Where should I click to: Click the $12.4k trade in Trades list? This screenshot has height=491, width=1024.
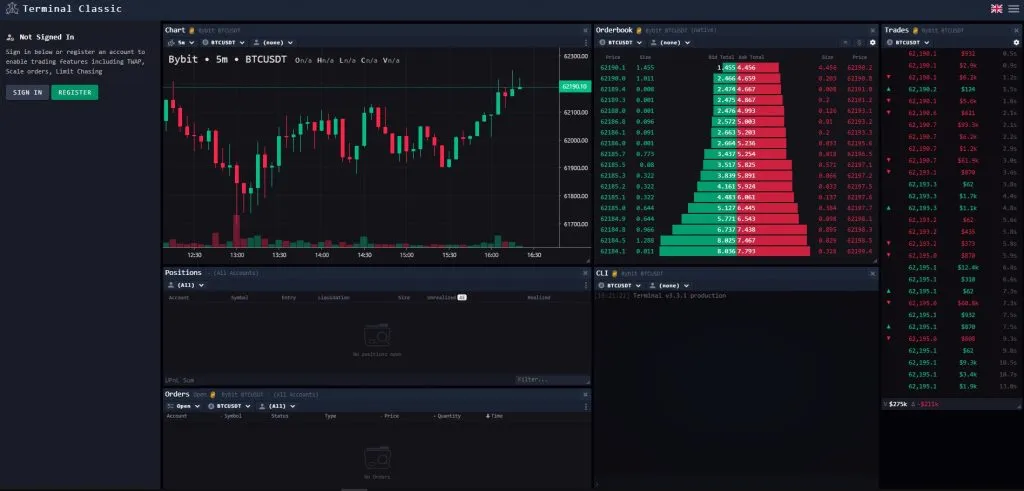click(968, 268)
